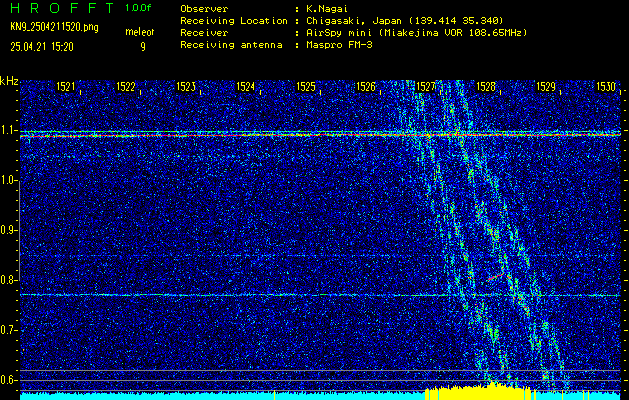Click the red echo streak near 0.8 kHz
The image size is (629, 400).
pos(497,276)
